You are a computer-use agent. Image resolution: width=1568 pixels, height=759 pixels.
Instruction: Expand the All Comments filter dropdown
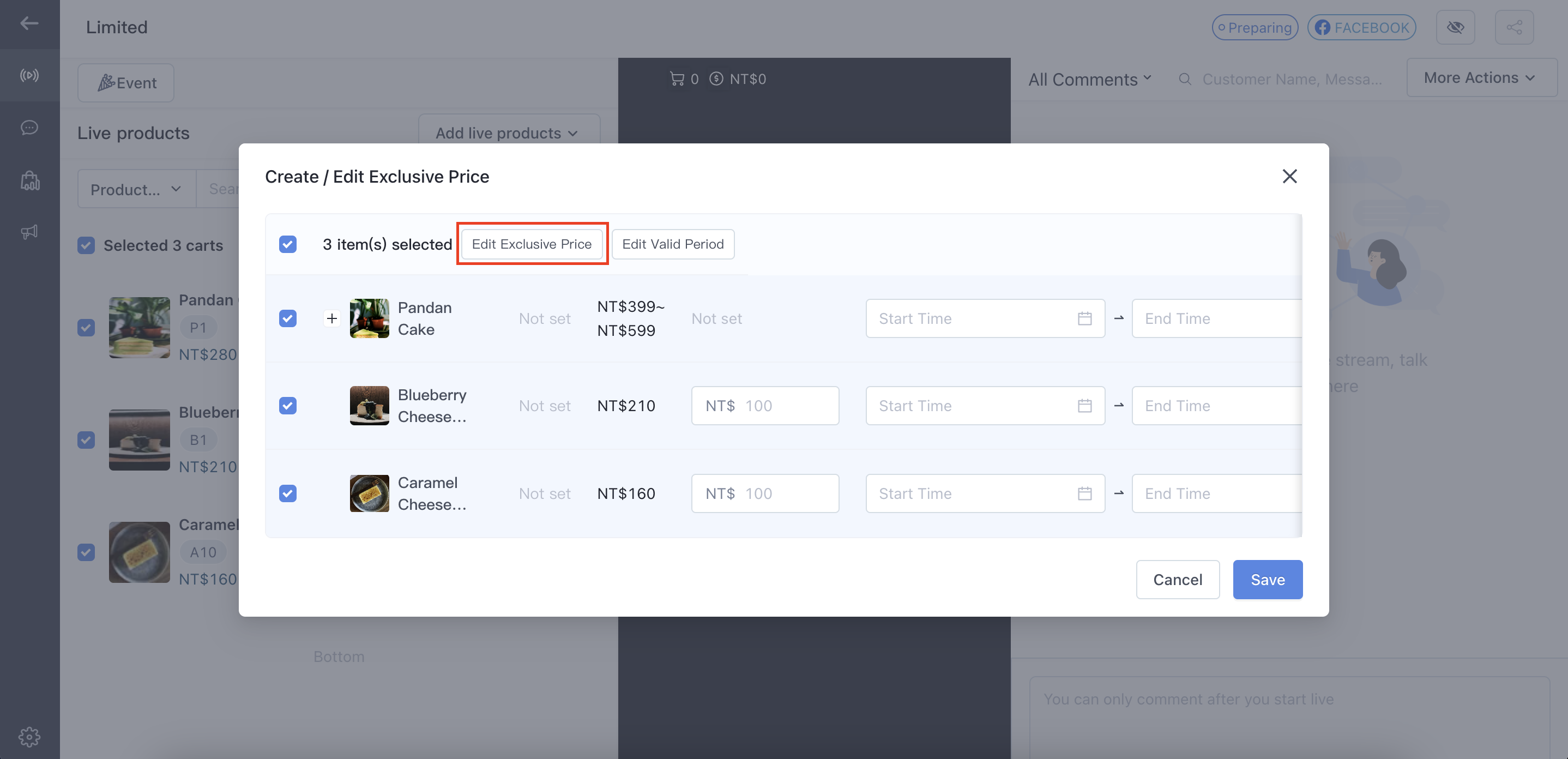pos(1089,79)
